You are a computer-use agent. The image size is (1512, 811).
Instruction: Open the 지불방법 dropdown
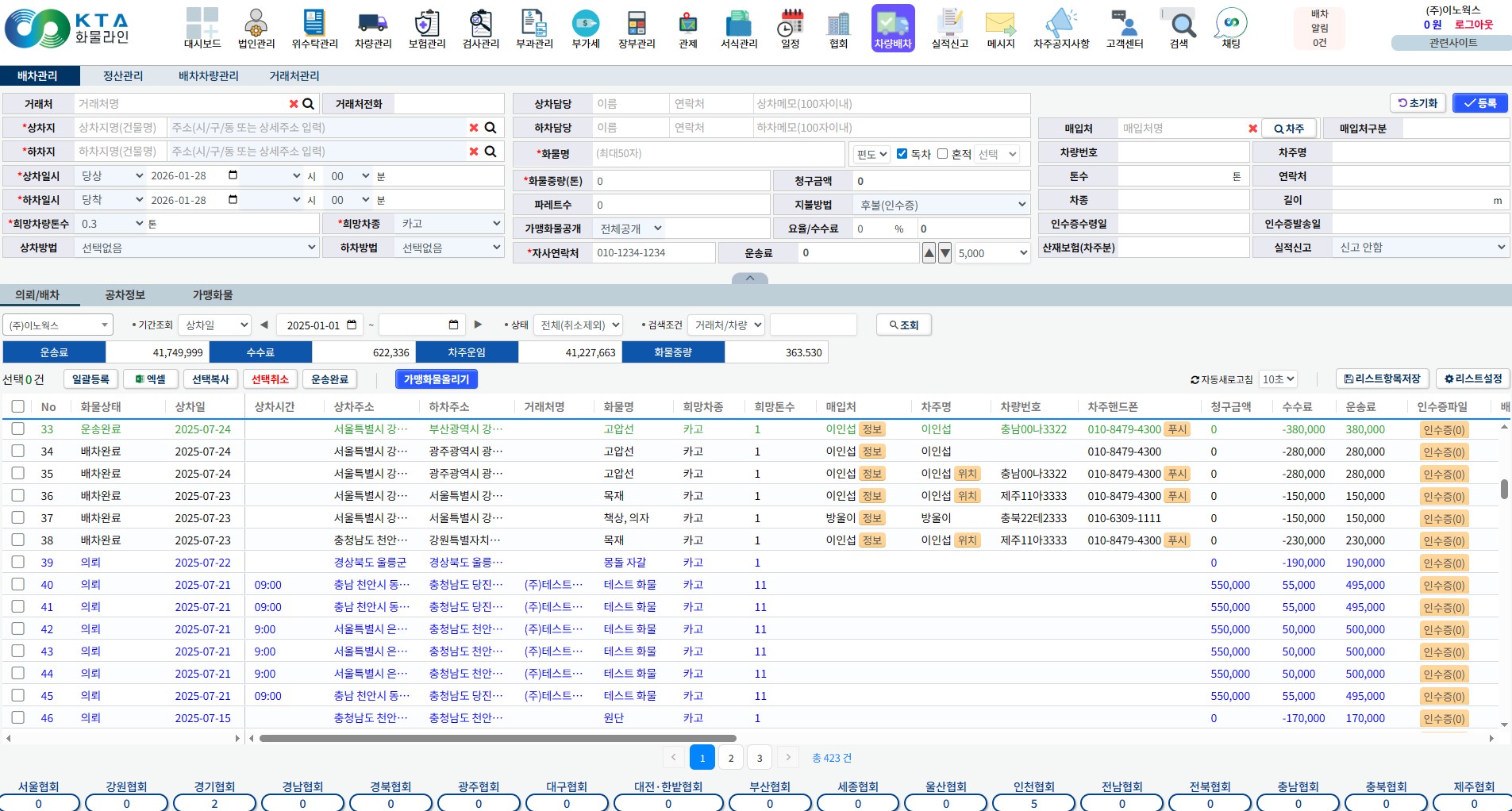click(x=941, y=205)
